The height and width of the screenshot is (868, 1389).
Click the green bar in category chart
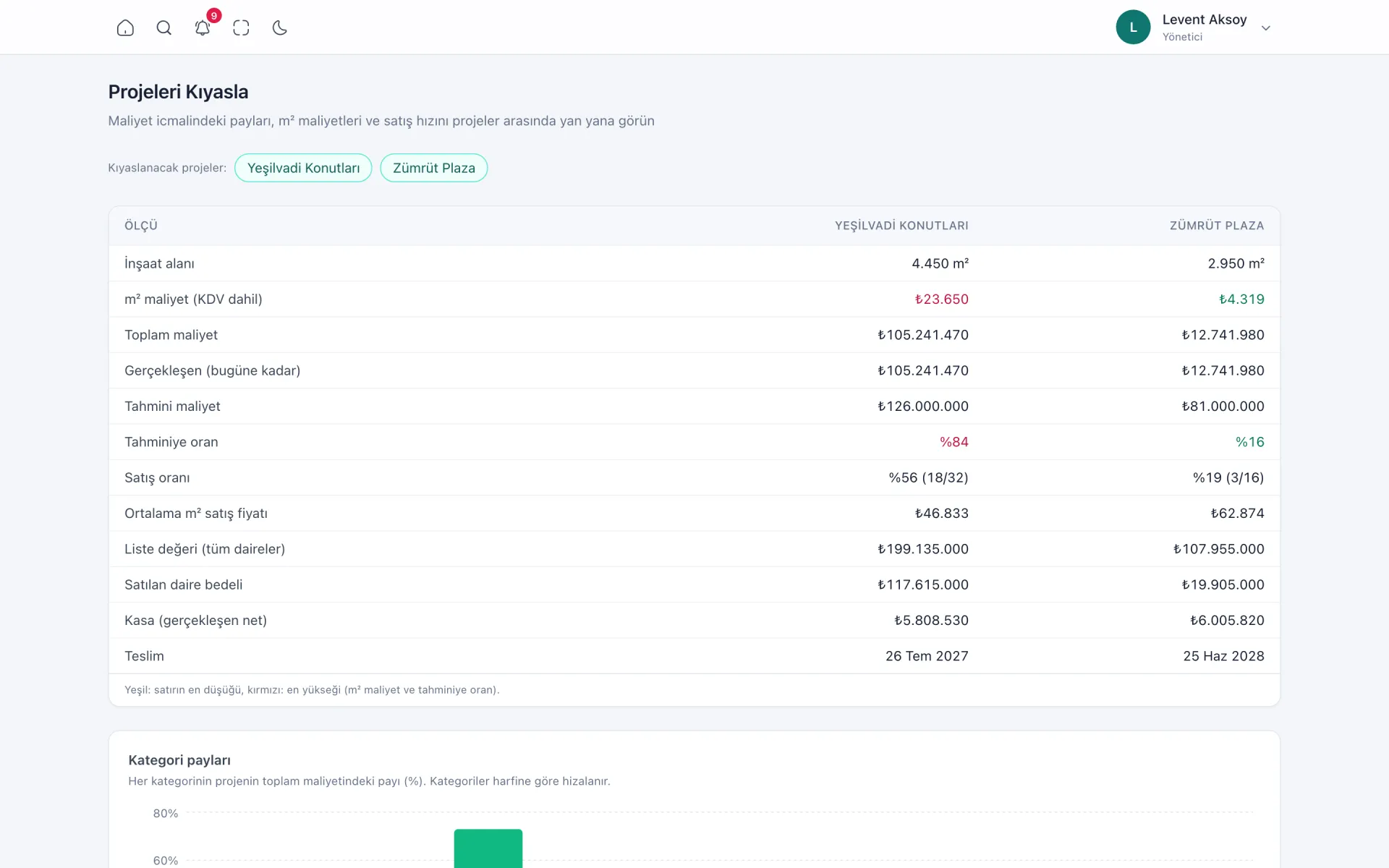488,848
